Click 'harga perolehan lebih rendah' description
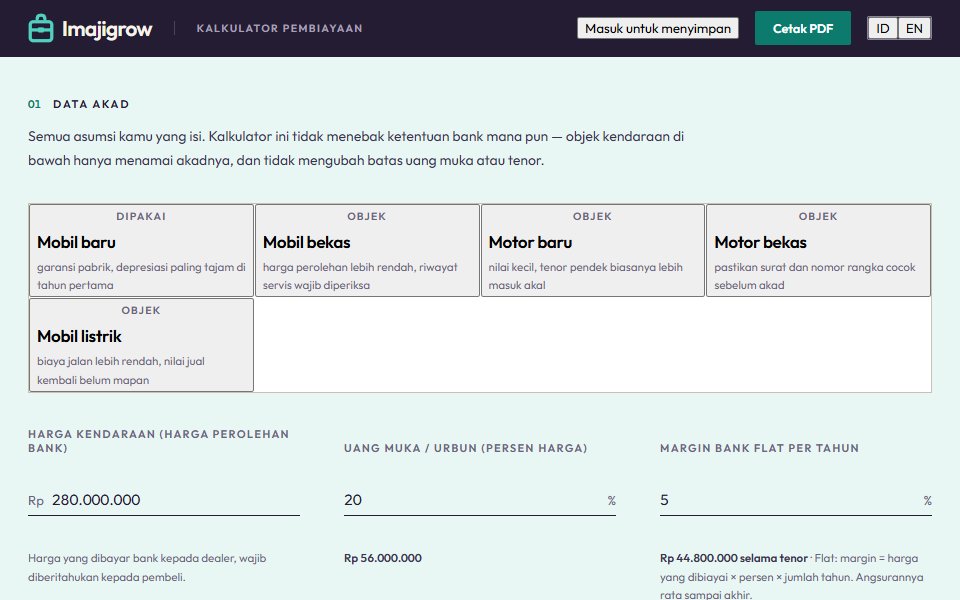The height and width of the screenshot is (600, 960). tap(360, 276)
